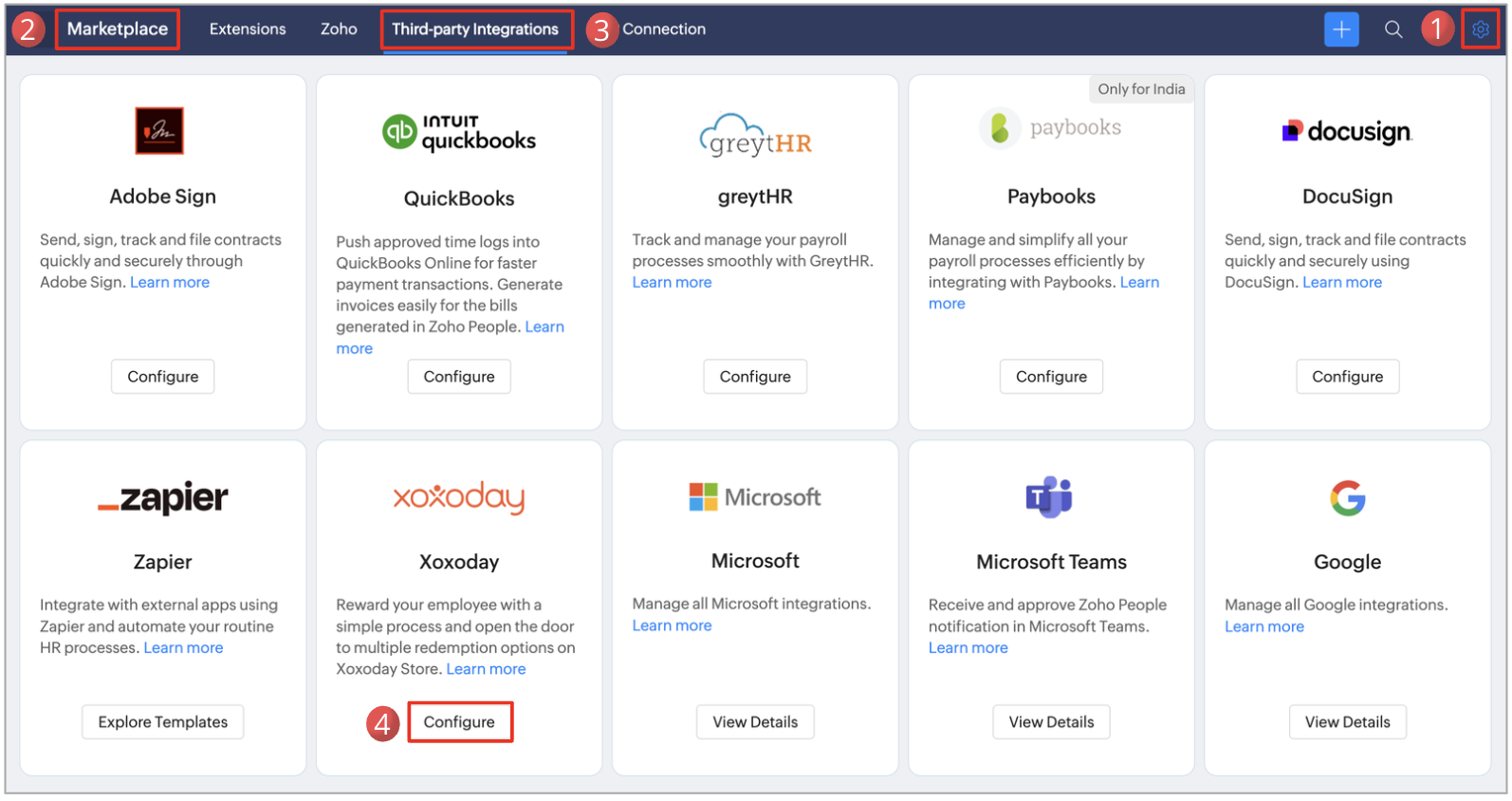Click the Only for India badge
Image resolution: width=1512 pixels, height=801 pixels.
(x=1141, y=89)
